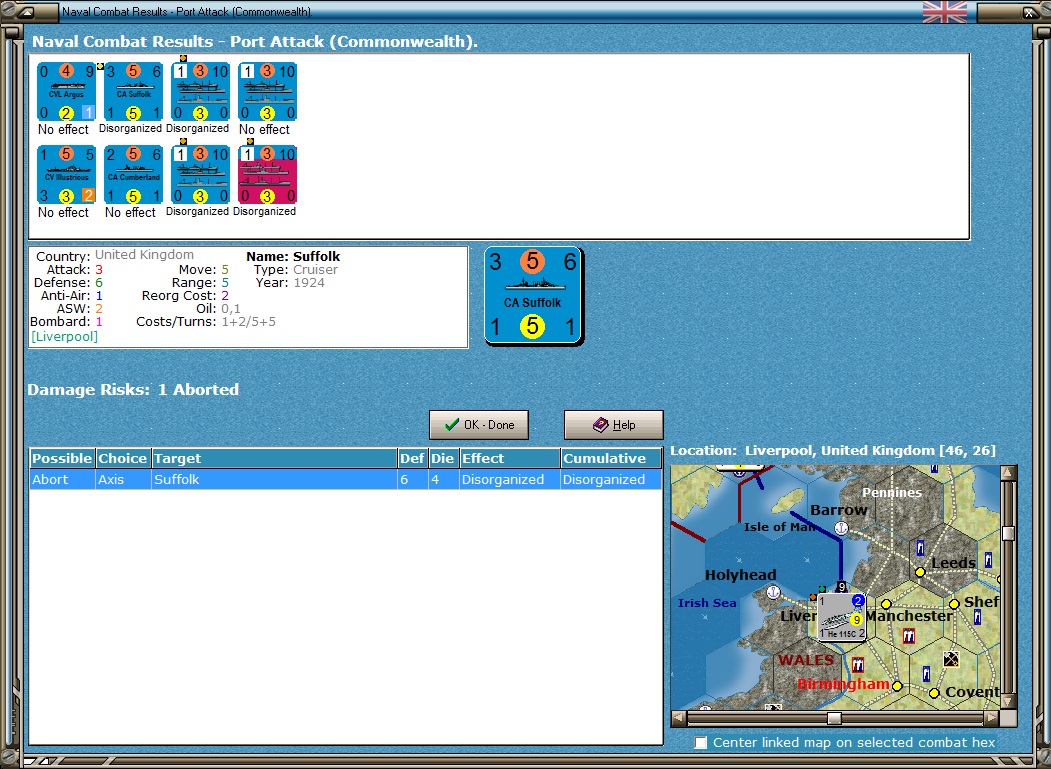The width and height of the screenshot is (1051, 769).
Task: Click the crossed-pickaxes resource icon on map
Action: pyautogui.click(x=950, y=659)
